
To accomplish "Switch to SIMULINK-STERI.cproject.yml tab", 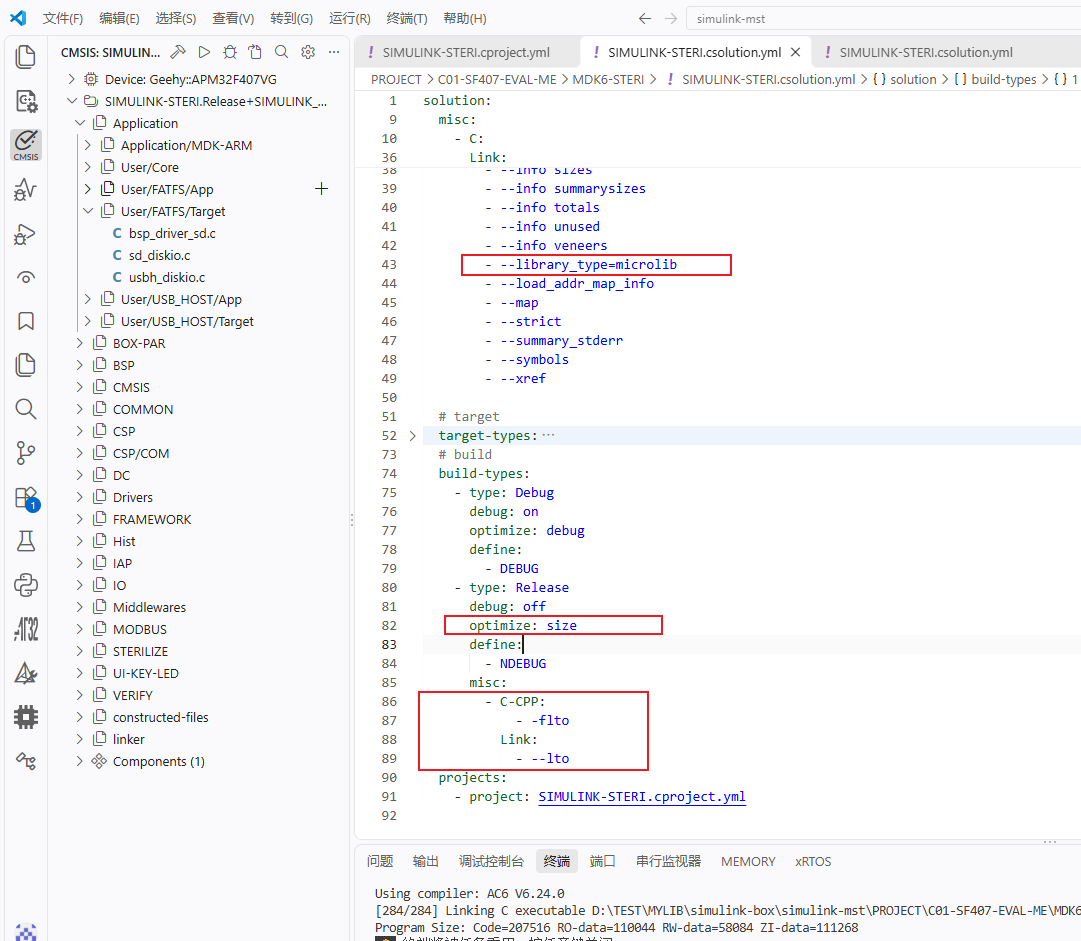I will click(466, 52).
